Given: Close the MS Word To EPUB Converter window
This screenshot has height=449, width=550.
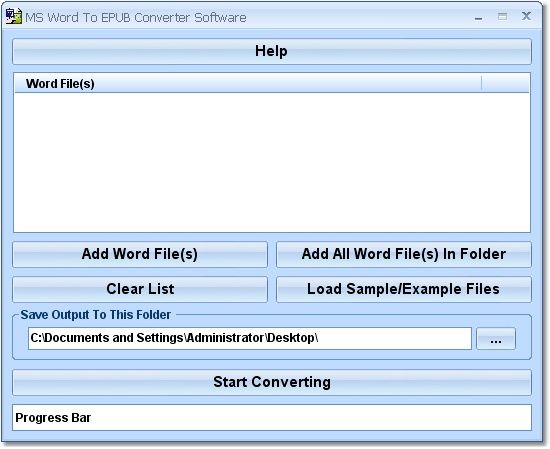Looking at the screenshot, I should pyautogui.click(x=526, y=16).
